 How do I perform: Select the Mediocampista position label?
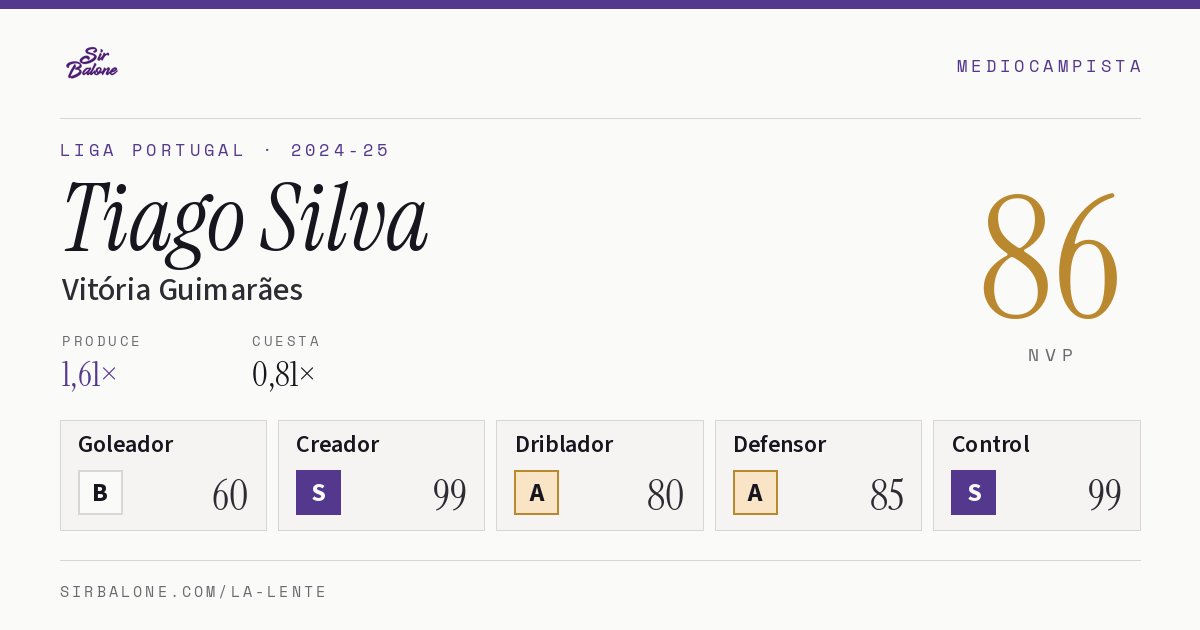point(1049,66)
